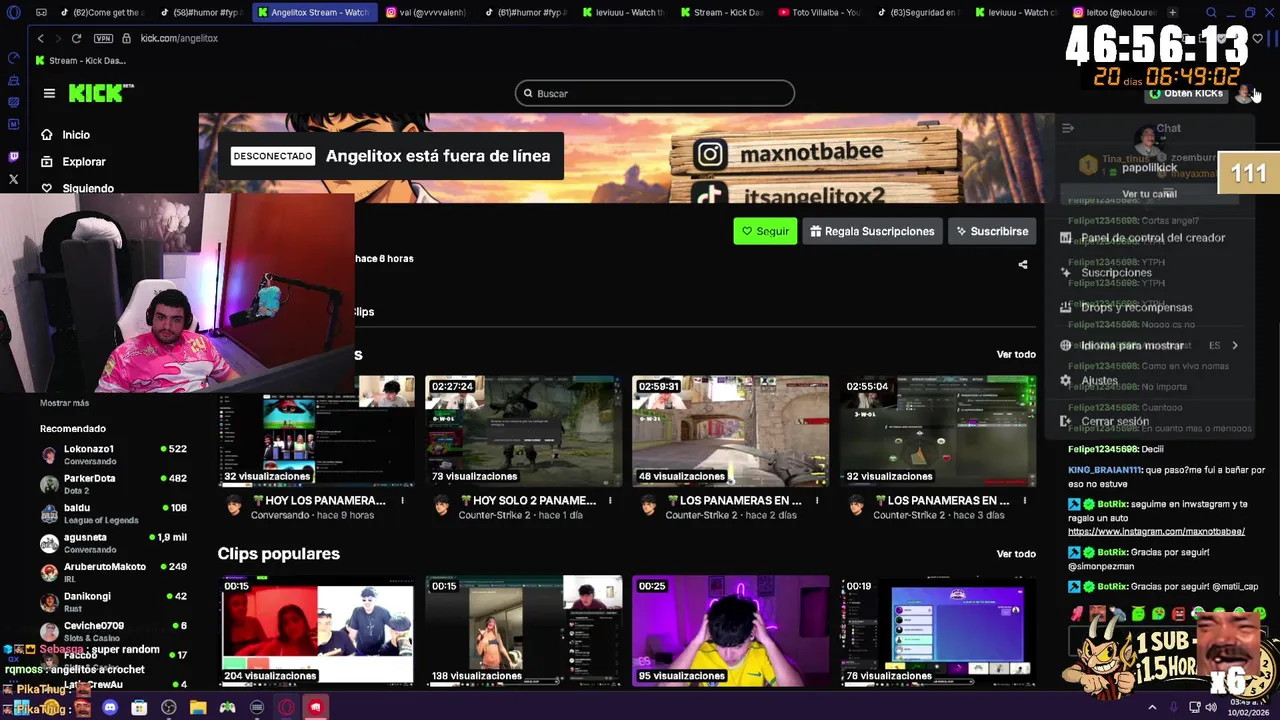Click the Seguir button

point(765,231)
